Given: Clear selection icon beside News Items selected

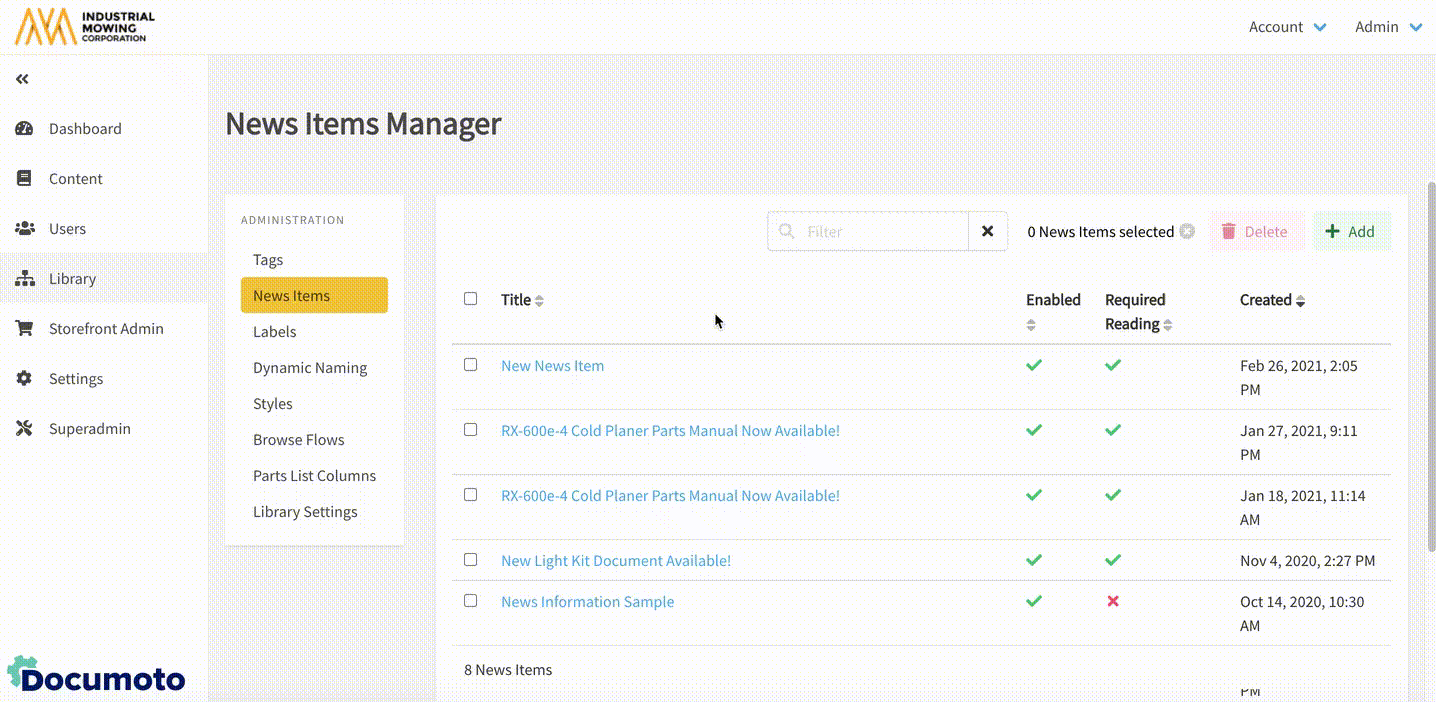Looking at the screenshot, I should coord(1187,231).
